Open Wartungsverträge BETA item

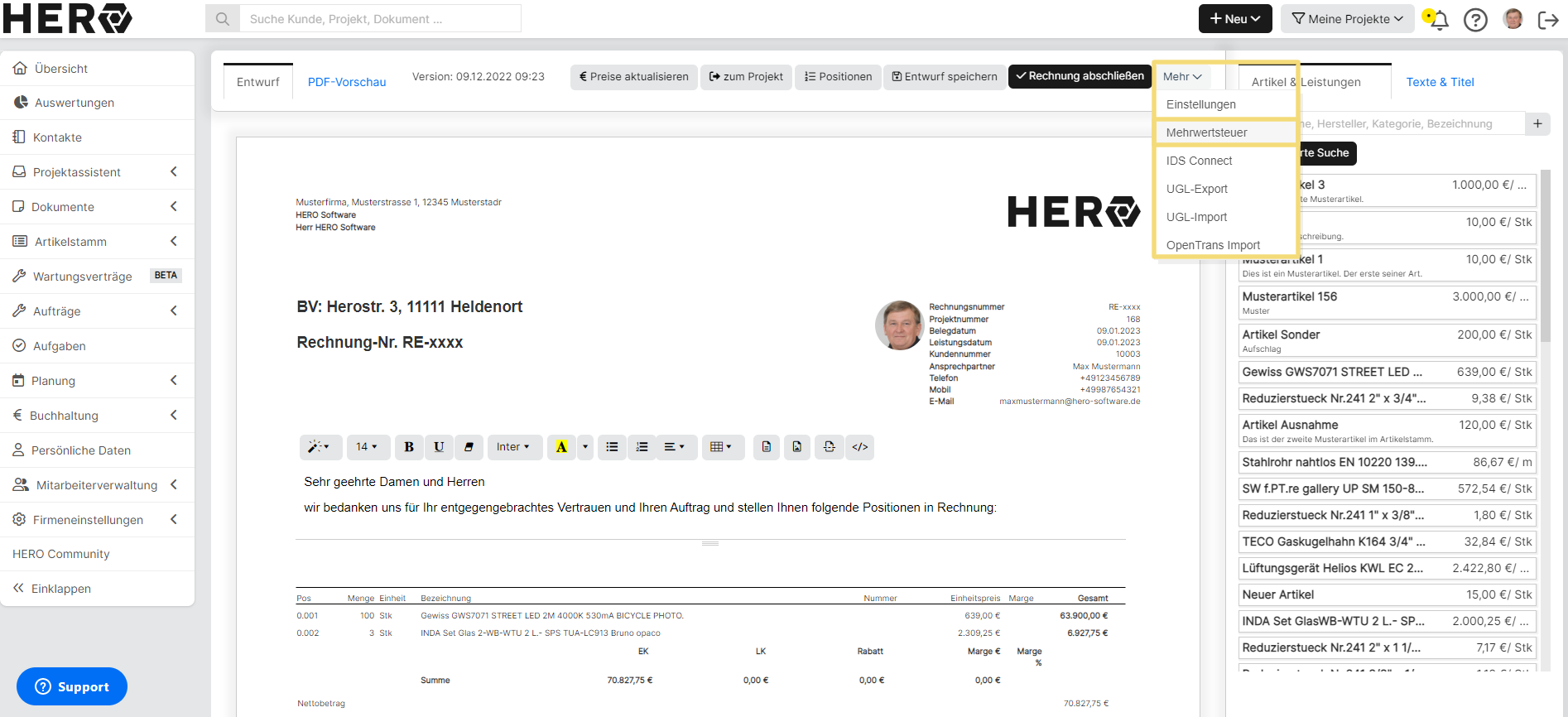98,277
